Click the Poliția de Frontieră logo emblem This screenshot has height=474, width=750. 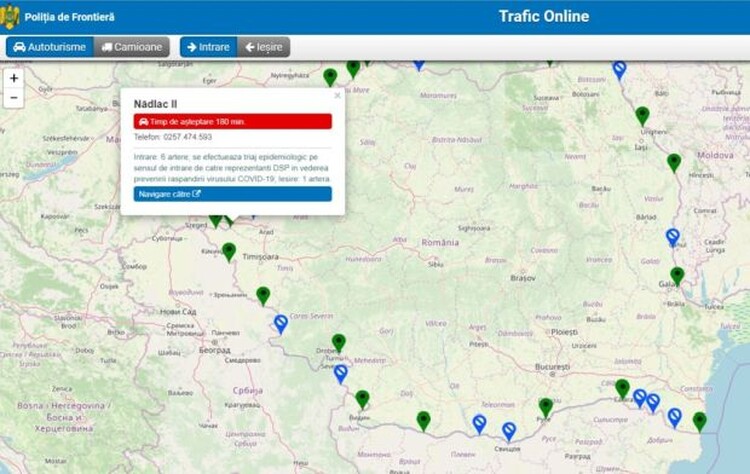point(10,16)
